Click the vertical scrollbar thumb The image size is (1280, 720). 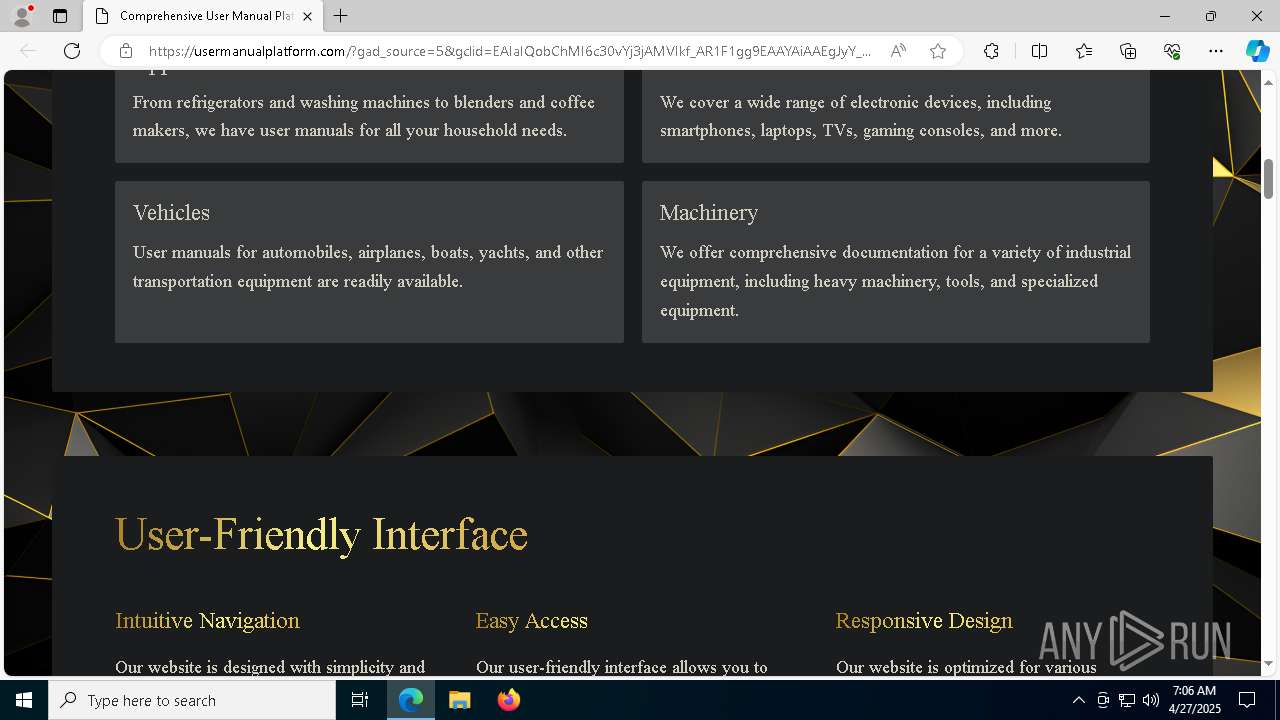click(x=1269, y=178)
